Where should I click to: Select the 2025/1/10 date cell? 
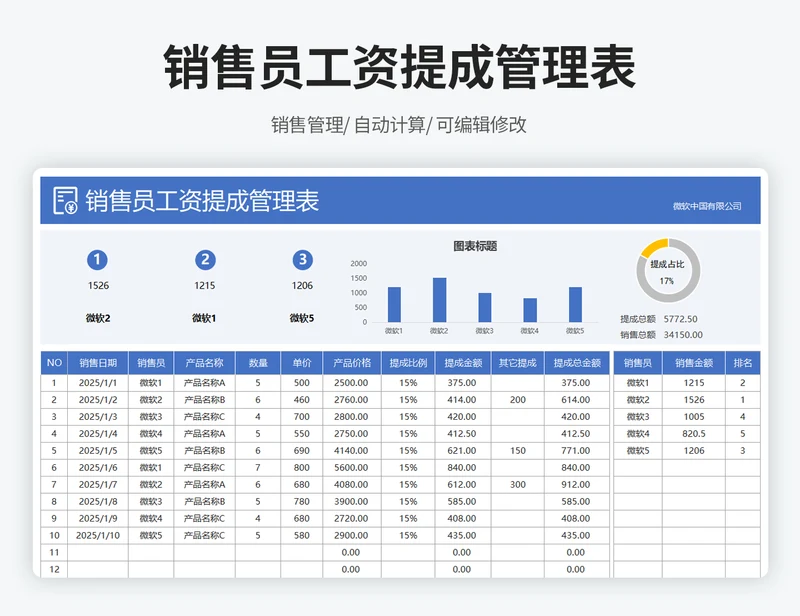click(x=98, y=535)
